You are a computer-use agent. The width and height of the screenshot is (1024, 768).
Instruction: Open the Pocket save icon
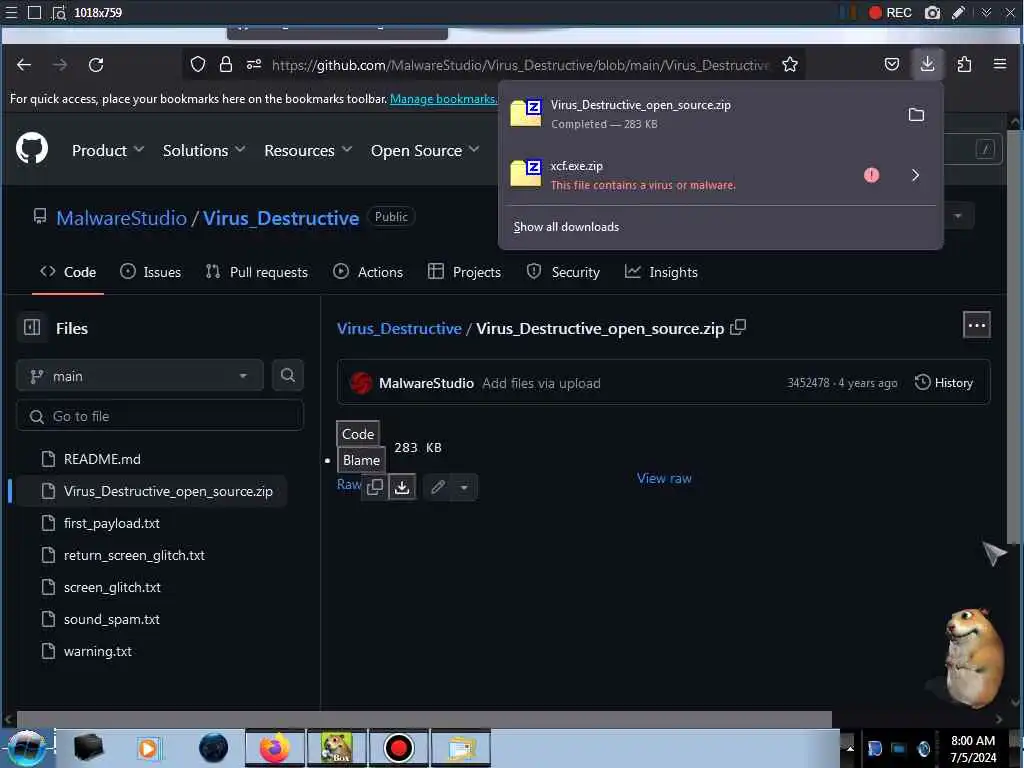891,64
